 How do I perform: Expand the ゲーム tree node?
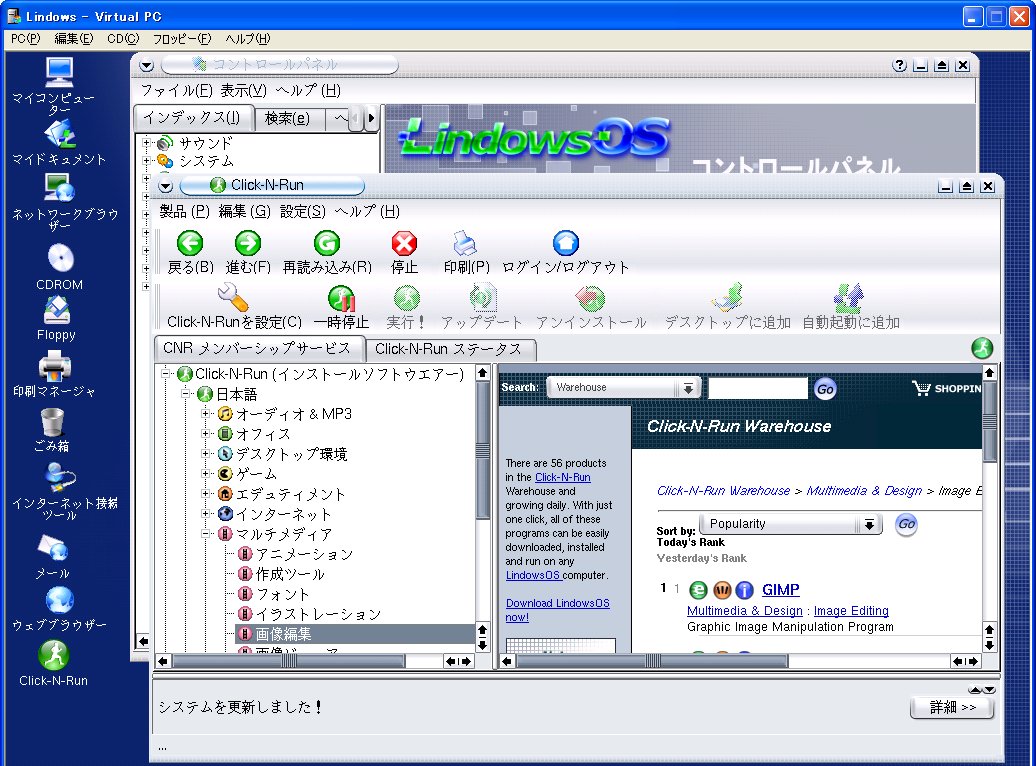point(205,473)
